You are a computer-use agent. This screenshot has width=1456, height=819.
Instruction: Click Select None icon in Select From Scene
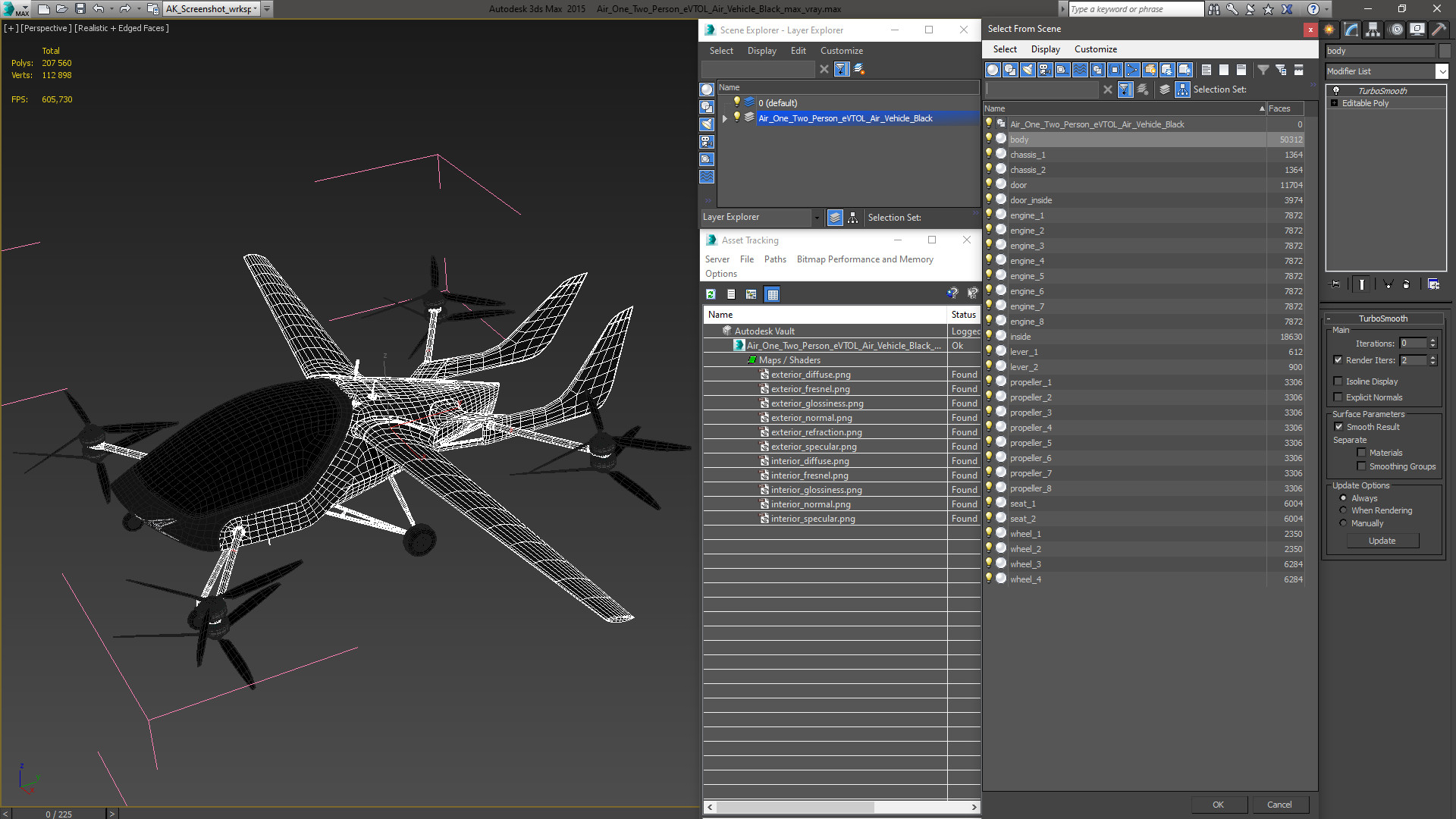[1224, 70]
